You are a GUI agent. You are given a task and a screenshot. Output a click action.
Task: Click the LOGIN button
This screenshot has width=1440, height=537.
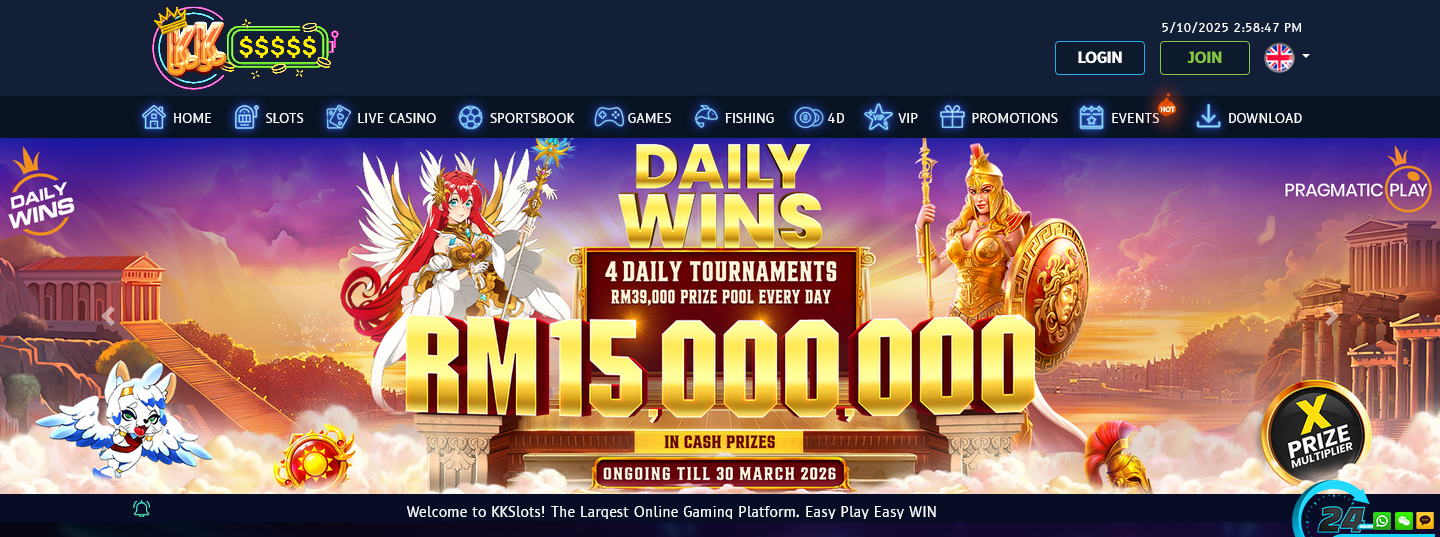click(1100, 58)
